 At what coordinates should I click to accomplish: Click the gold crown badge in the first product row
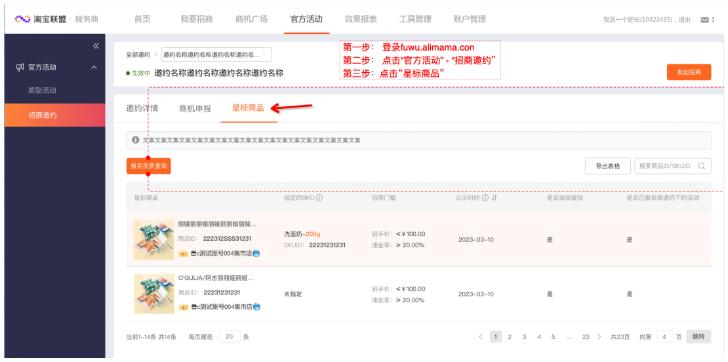183,254
